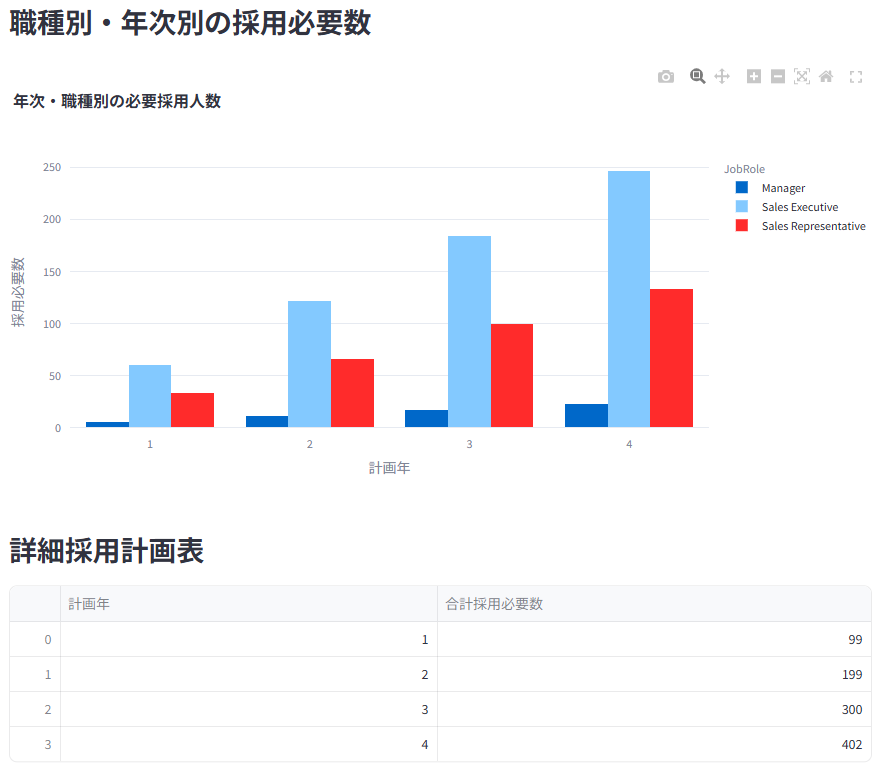Click the table cell showing 300
The height and width of the screenshot is (776, 894).
point(654,709)
